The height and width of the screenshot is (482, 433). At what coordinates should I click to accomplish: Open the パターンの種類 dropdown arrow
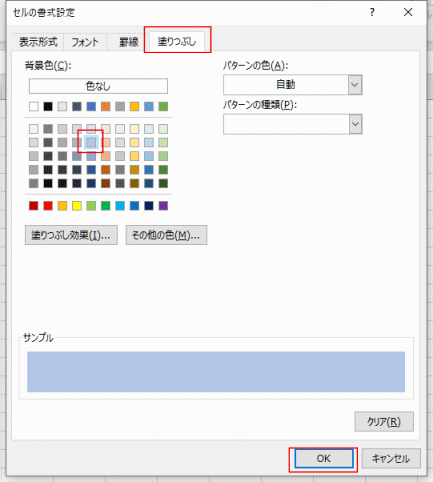pyautogui.click(x=355, y=124)
